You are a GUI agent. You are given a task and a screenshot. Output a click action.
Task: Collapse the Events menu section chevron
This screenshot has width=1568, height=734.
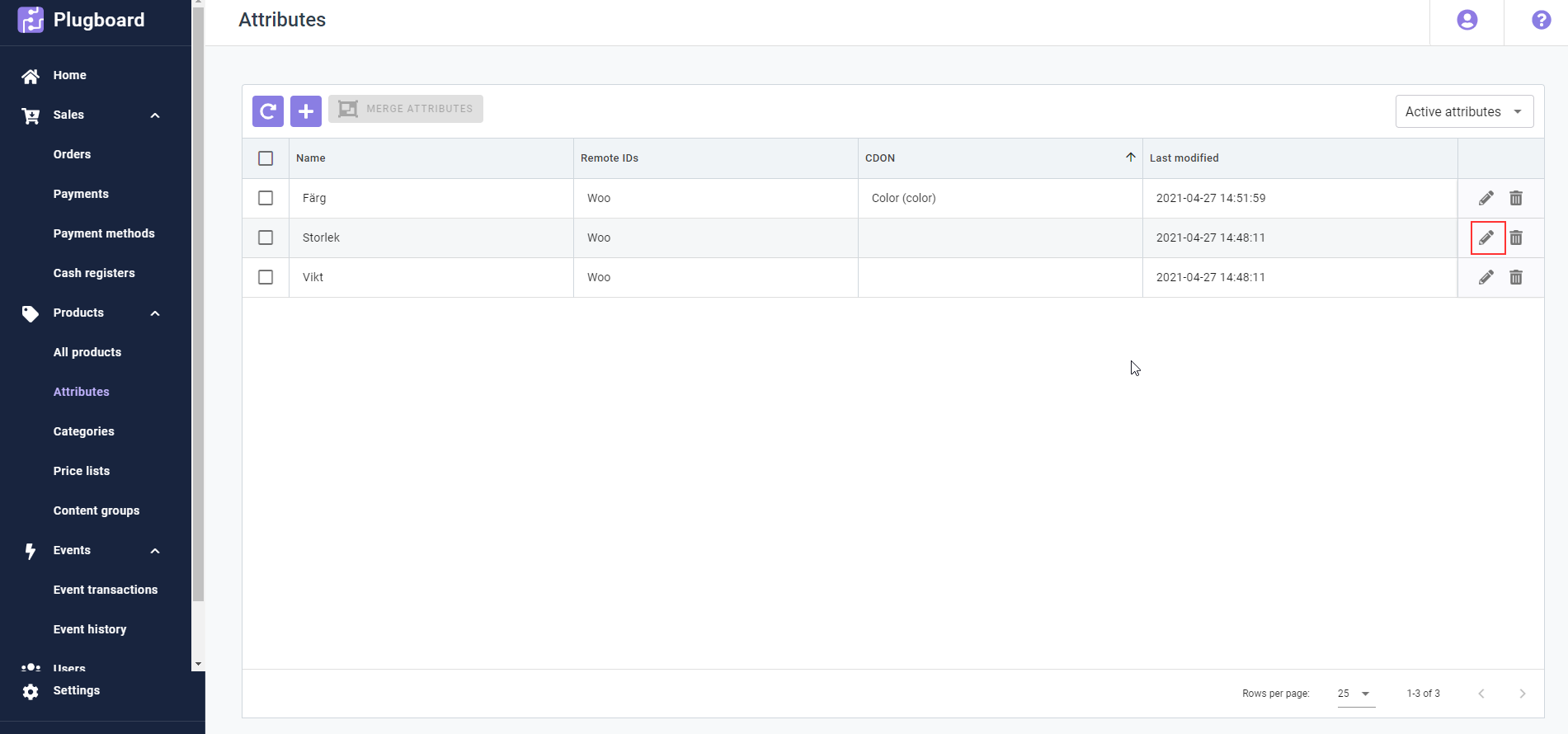pos(155,551)
